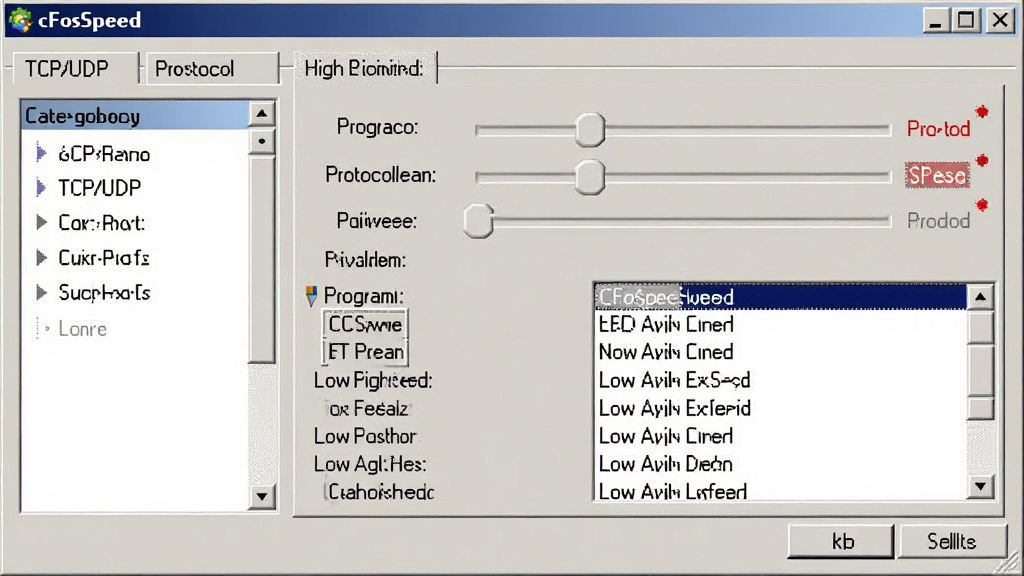Click the shield icon beside Programi label

tap(312, 296)
